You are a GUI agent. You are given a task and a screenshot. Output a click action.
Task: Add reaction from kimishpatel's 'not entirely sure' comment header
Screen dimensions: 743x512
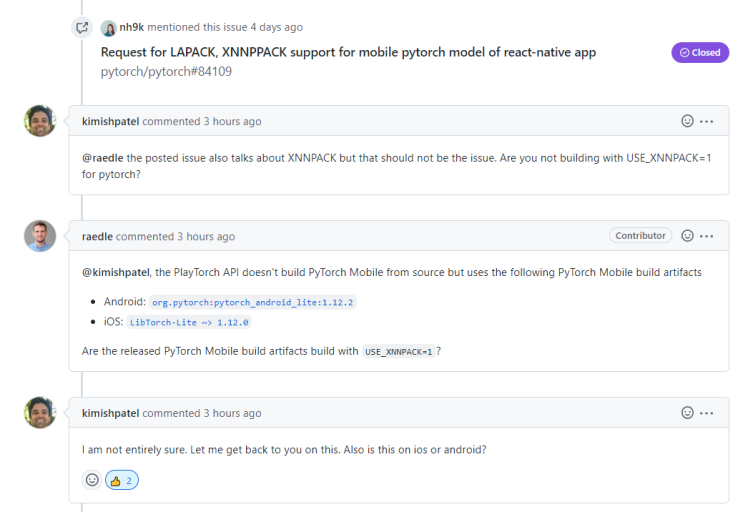pyautogui.click(x=687, y=413)
